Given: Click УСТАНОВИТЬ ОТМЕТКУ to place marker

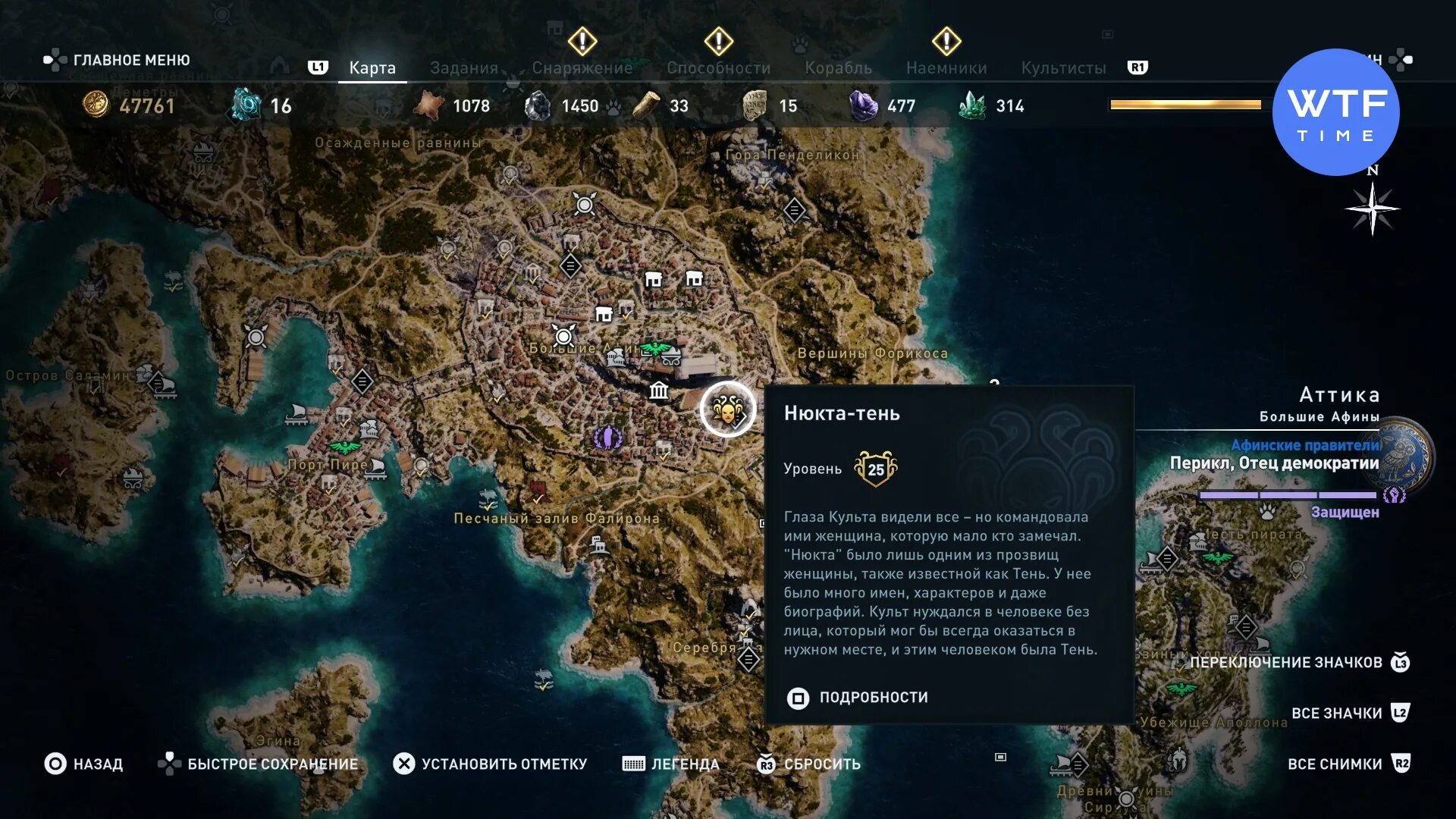Looking at the screenshot, I should coord(490,764).
